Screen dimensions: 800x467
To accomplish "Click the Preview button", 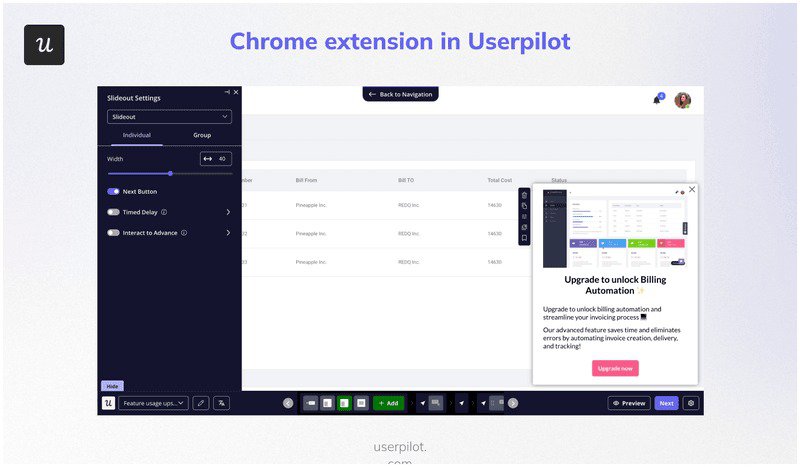I will pyautogui.click(x=629, y=403).
